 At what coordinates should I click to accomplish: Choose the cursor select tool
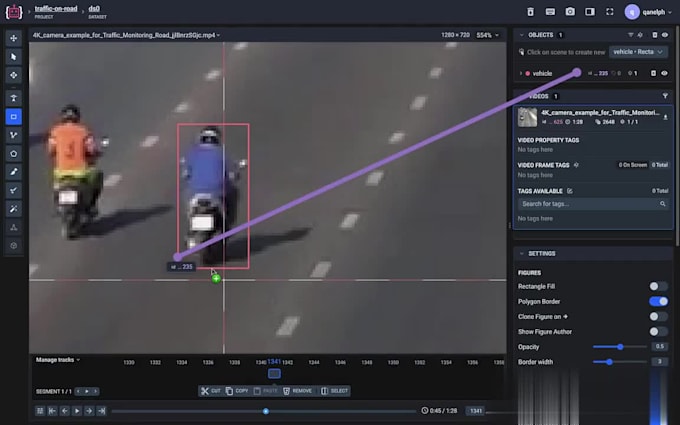tap(14, 56)
